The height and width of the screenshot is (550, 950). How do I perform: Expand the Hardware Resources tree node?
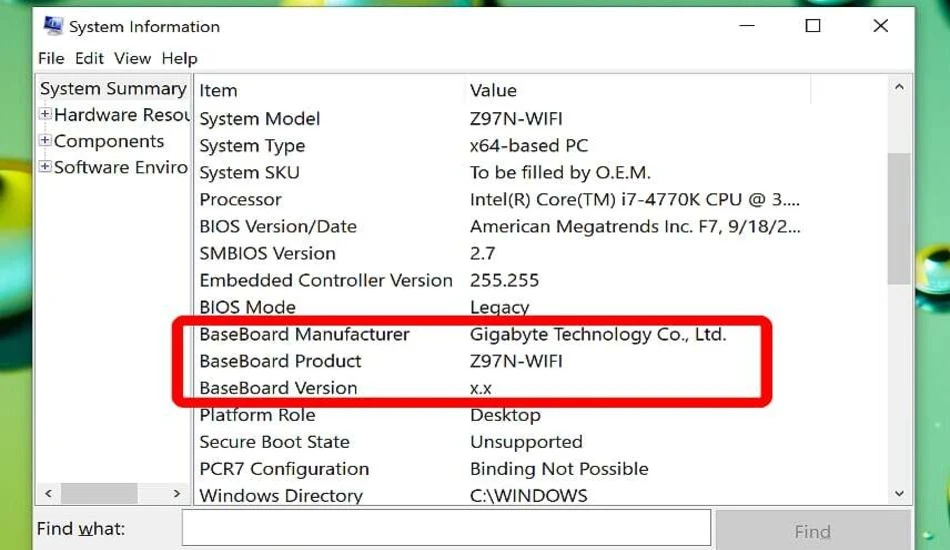[x=45, y=114]
